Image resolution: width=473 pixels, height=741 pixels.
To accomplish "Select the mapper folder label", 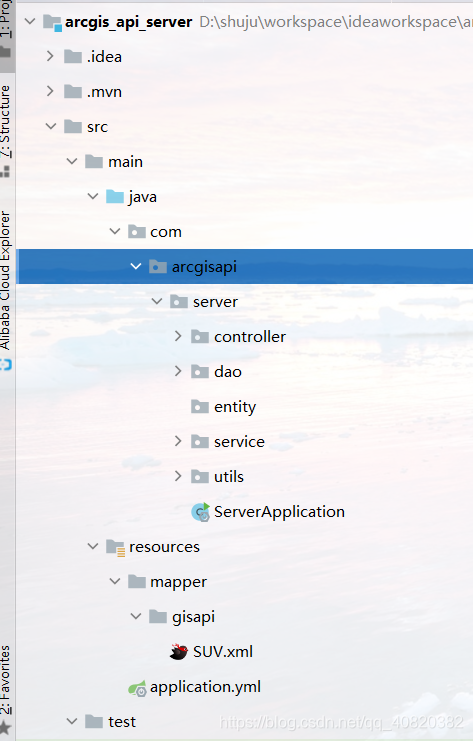I will click(x=179, y=583).
